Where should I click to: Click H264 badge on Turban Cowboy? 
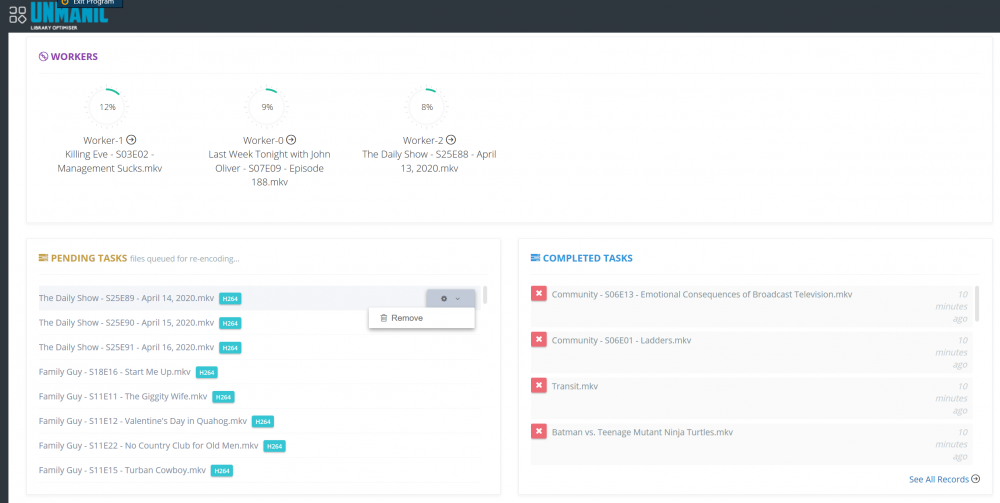click(x=221, y=470)
